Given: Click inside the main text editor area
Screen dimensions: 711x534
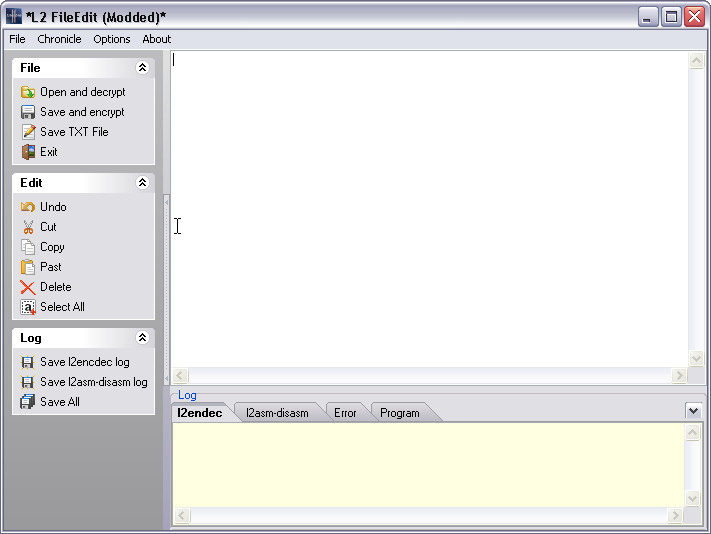Looking at the screenshot, I should click(x=429, y=209).
